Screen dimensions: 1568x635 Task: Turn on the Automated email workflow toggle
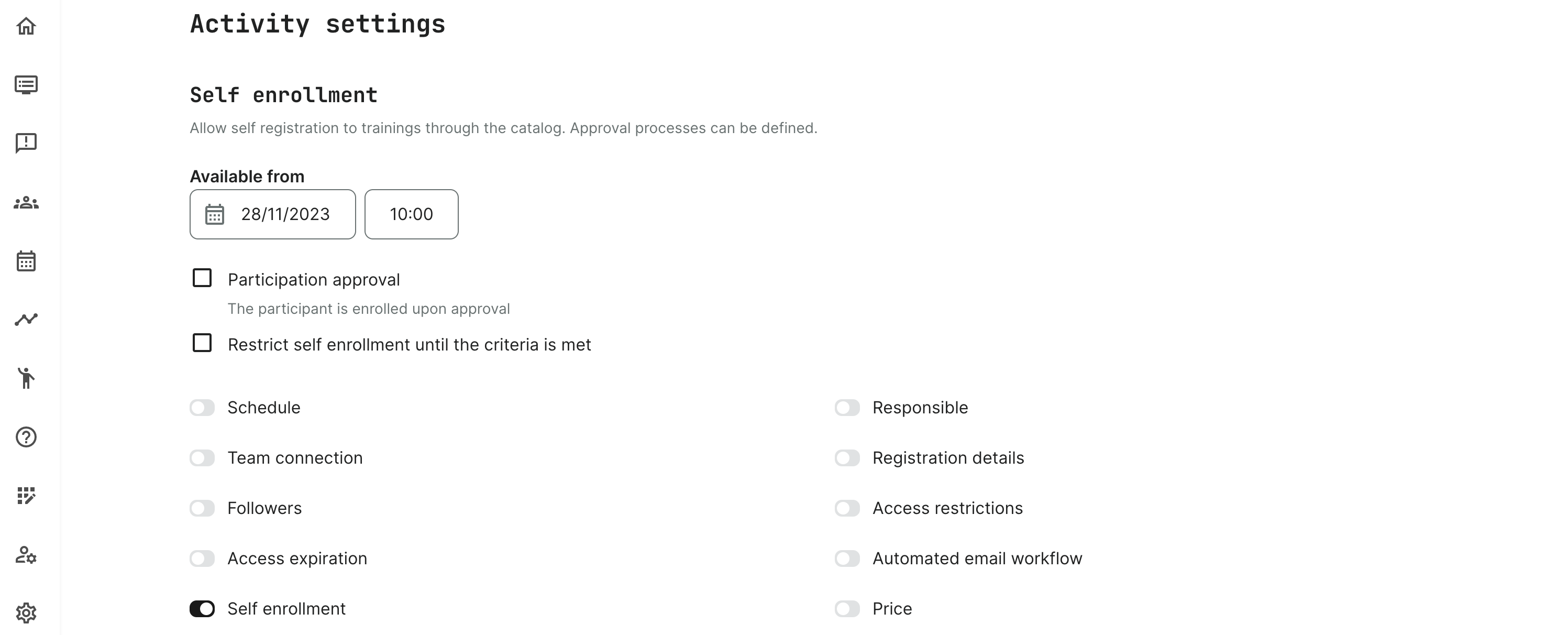click(847, 559)
